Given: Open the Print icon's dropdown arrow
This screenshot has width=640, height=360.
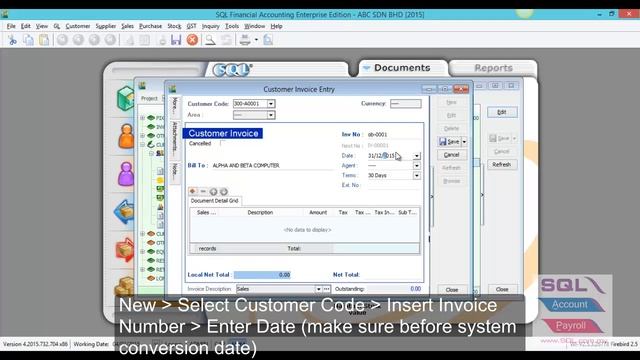Looking at the screenshot, I should click(256, 40).
